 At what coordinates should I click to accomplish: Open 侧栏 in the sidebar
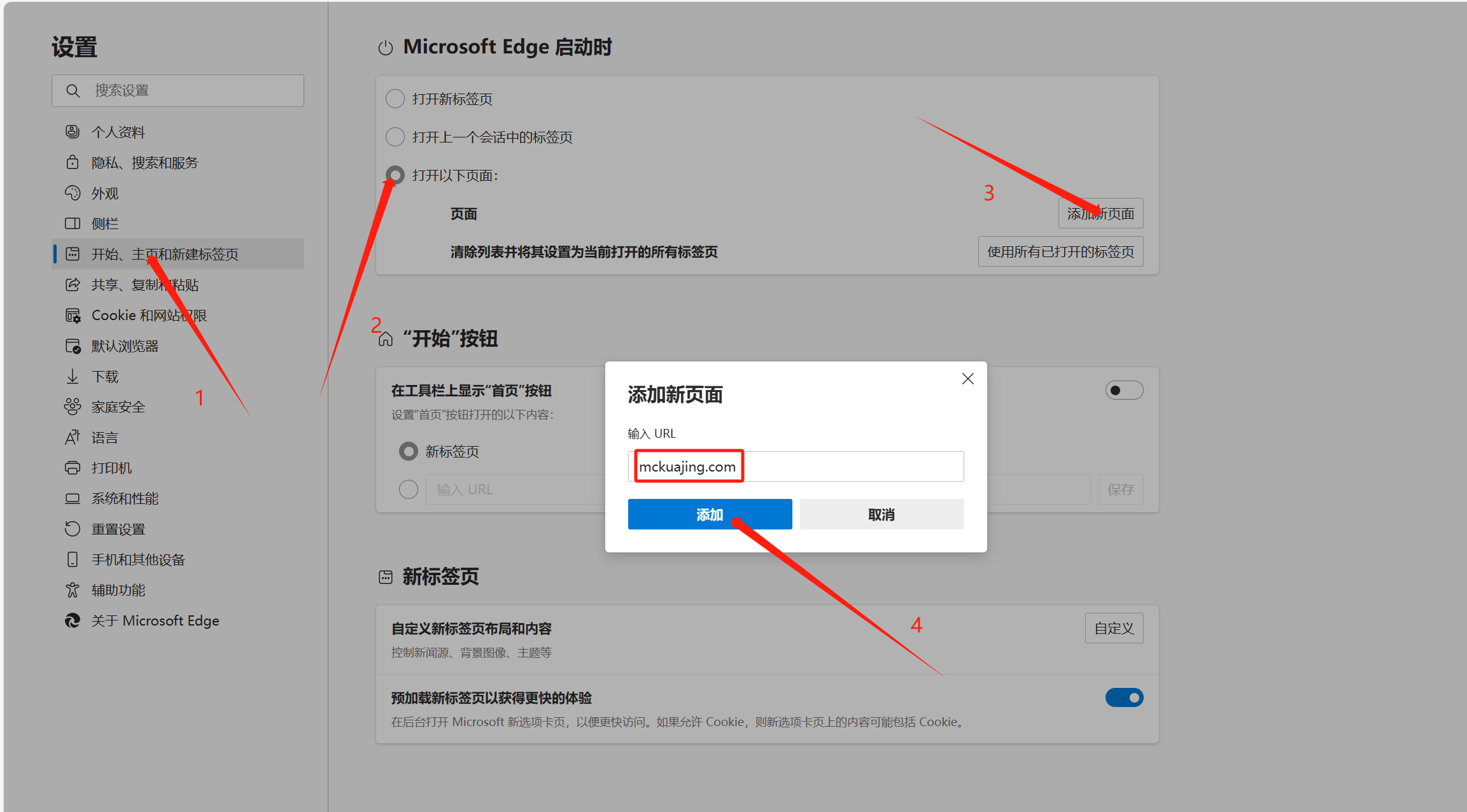pyautogui.click(x=178, y=223)
